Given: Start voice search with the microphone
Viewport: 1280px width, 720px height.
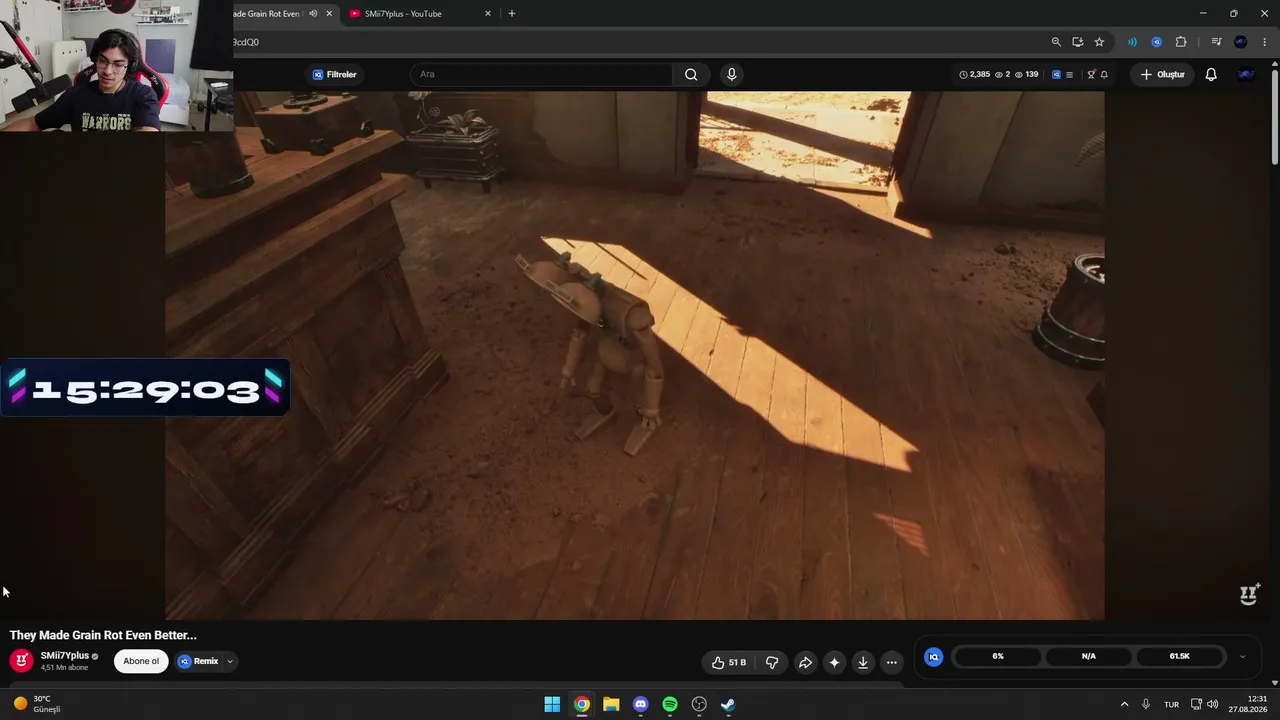Looking at the screenshot, I should [x=732, y=74].
